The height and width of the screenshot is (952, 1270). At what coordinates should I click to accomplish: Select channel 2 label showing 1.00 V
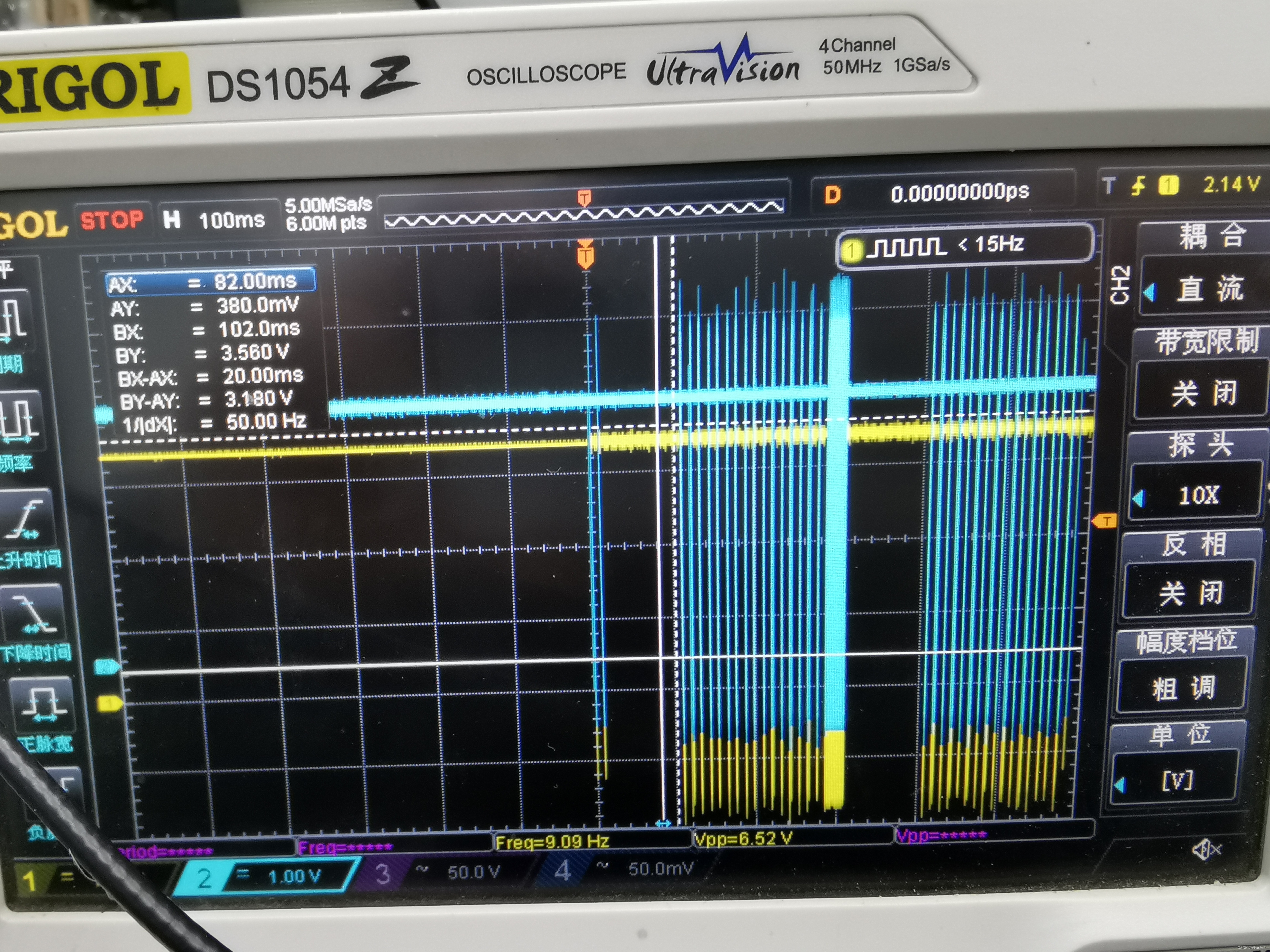[x=270, y=876]
